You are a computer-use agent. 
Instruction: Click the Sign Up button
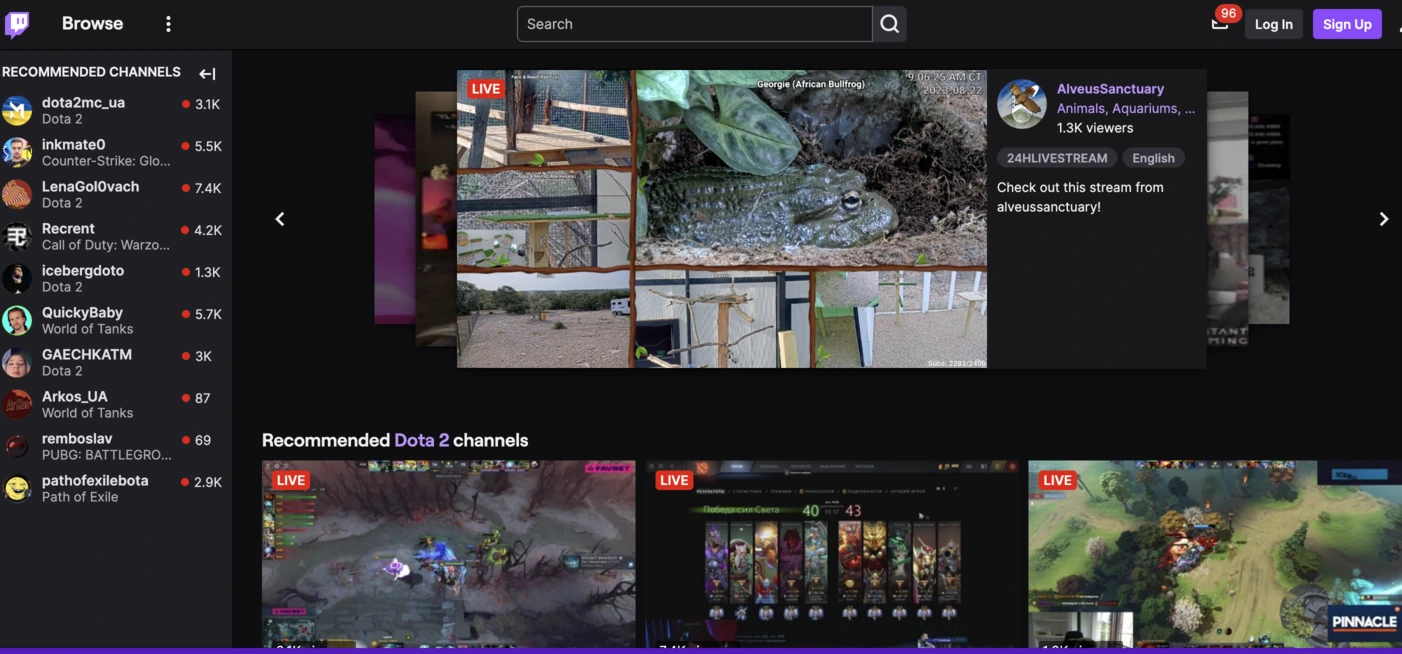tap(1347, 24)
